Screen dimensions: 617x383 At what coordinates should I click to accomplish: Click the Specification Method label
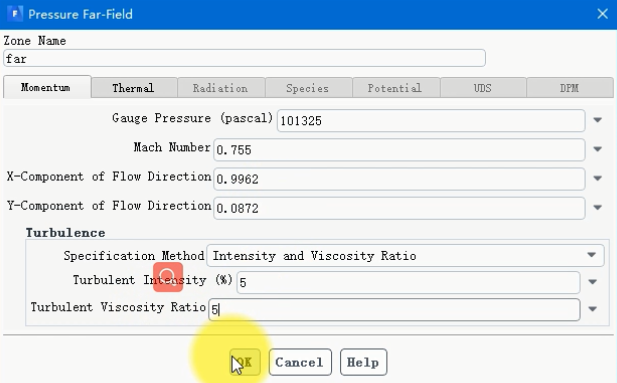[134, 256]
